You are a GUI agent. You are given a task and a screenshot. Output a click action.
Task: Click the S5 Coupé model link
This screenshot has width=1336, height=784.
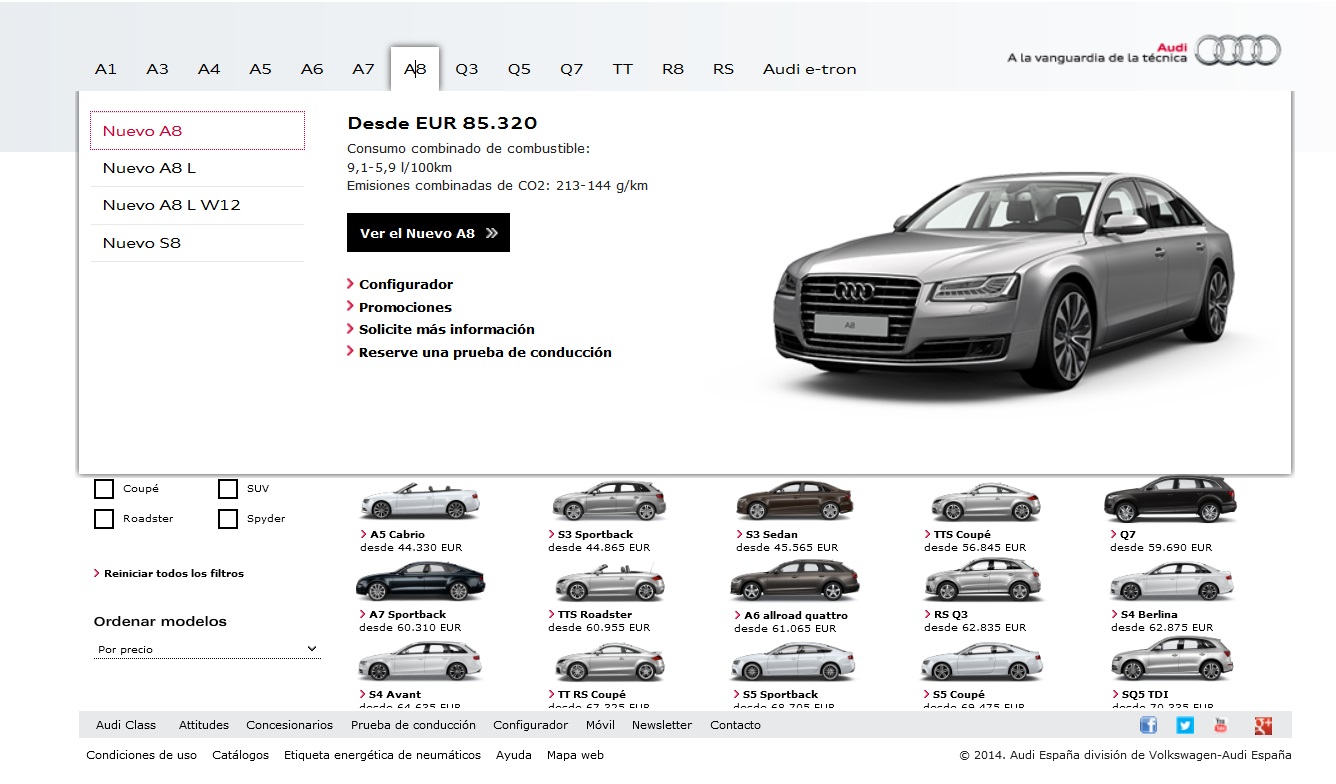pyautogui.click(x=958, y=694)
